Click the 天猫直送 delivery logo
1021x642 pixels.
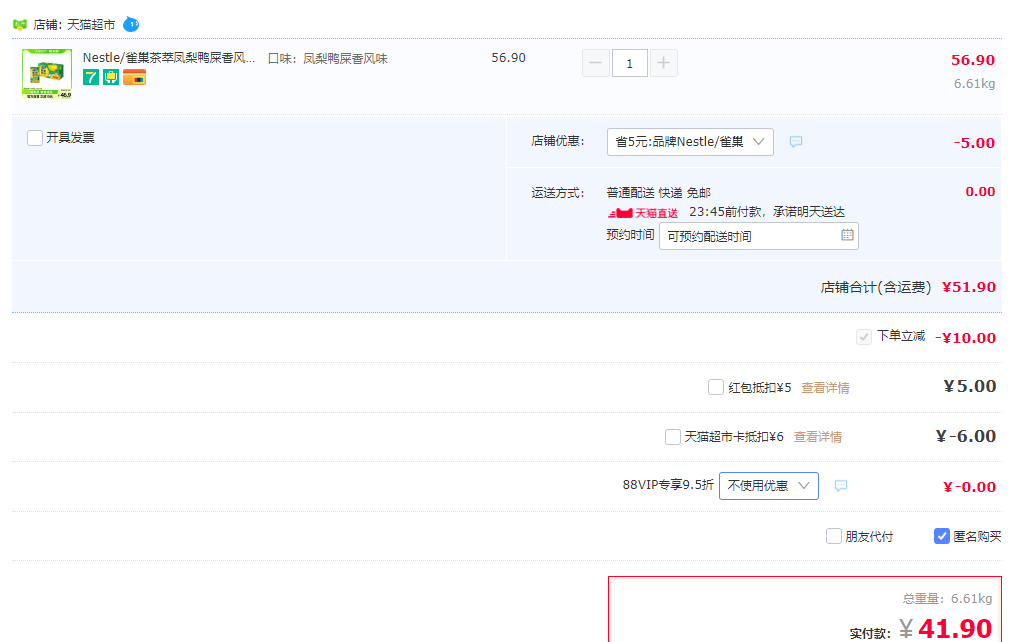[x=643, y=213]
